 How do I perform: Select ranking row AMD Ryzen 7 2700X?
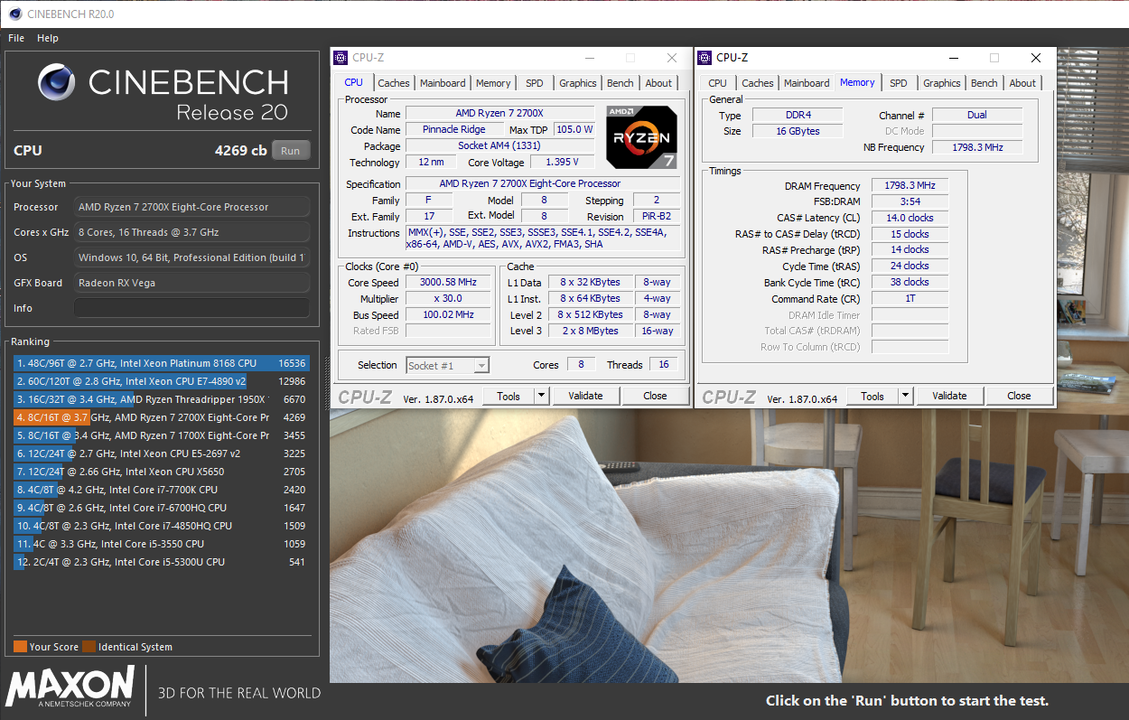162,418
